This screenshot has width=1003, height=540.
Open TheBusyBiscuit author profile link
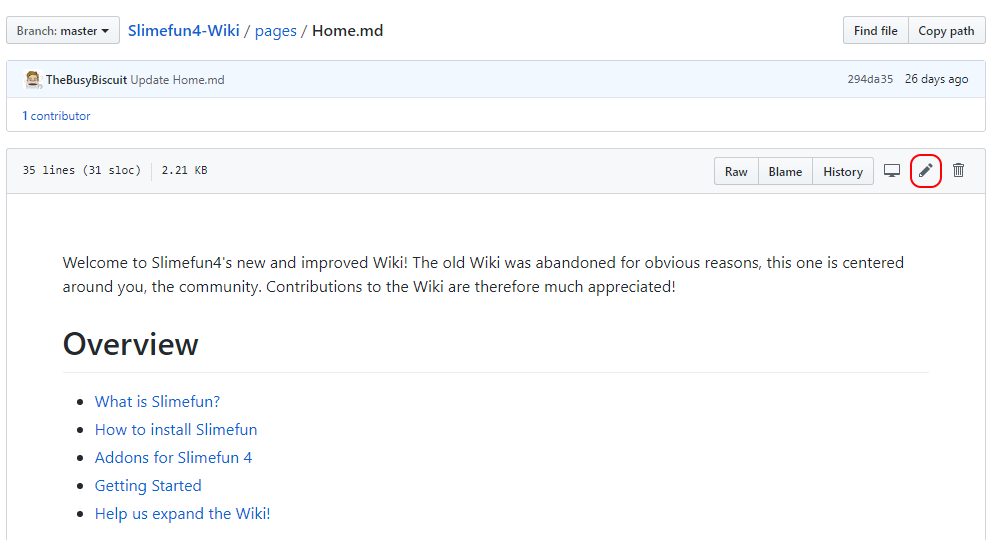(x=86, y=80)
